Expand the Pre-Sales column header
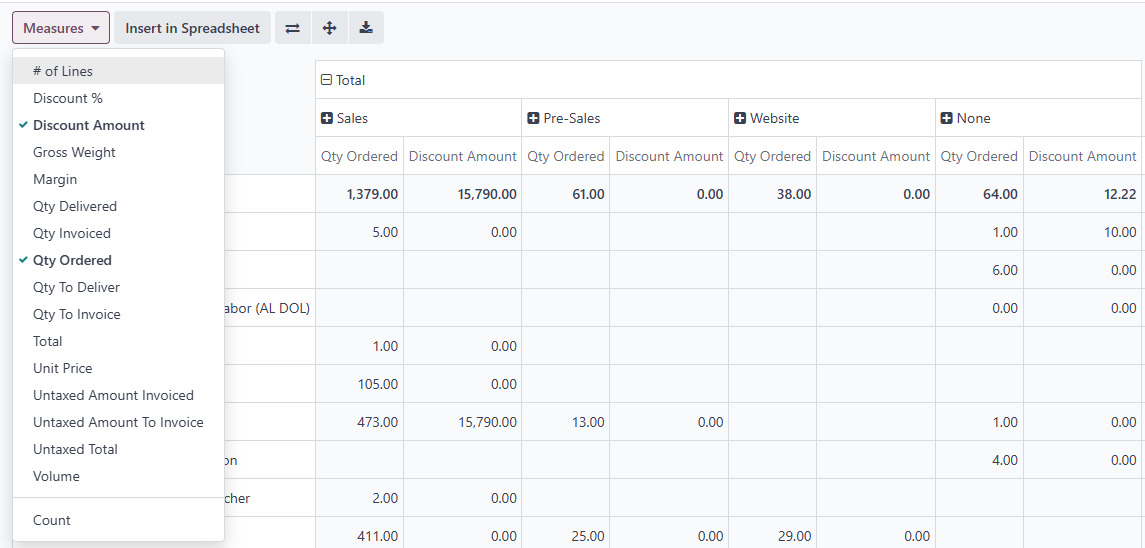This screenshot has height=548, width=1145. coord(564,118)
